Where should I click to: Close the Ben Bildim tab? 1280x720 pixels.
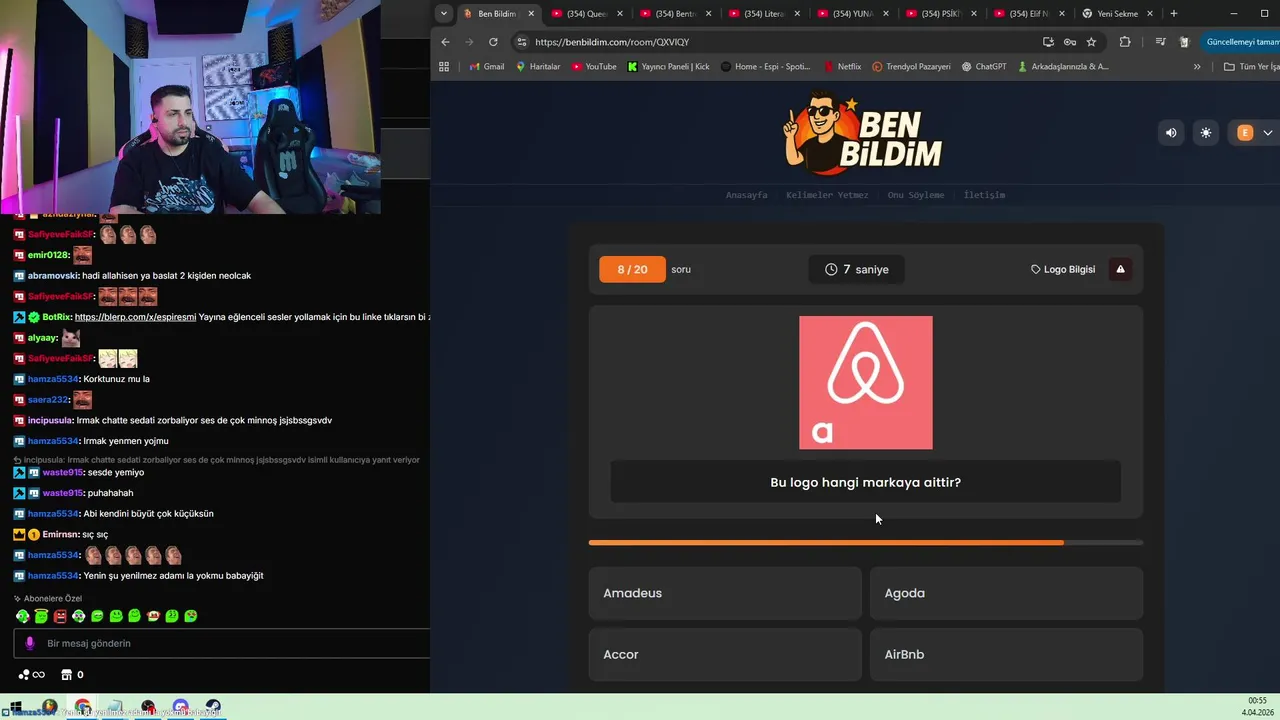point(531,14)
